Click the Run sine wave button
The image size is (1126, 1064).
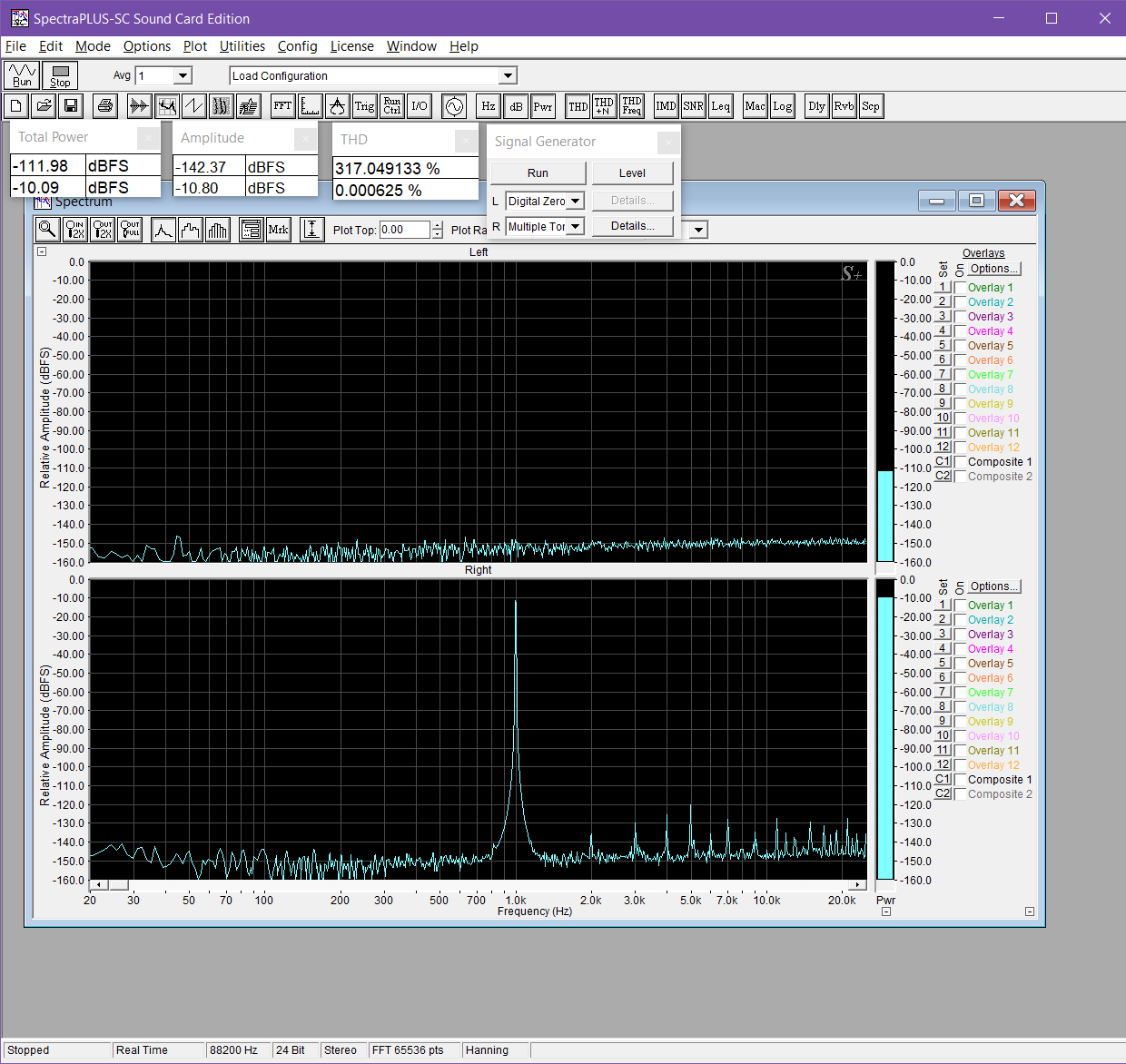point(22,75)
